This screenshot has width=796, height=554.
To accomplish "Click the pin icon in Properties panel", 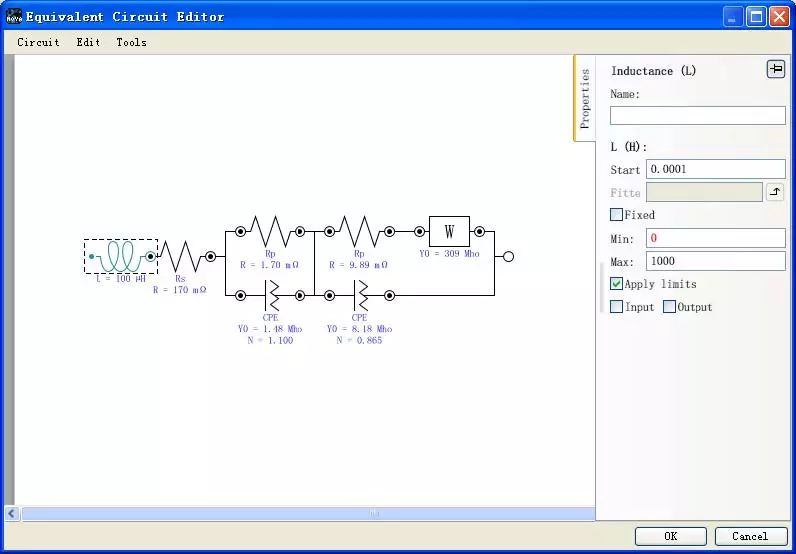I will [776, 69].
